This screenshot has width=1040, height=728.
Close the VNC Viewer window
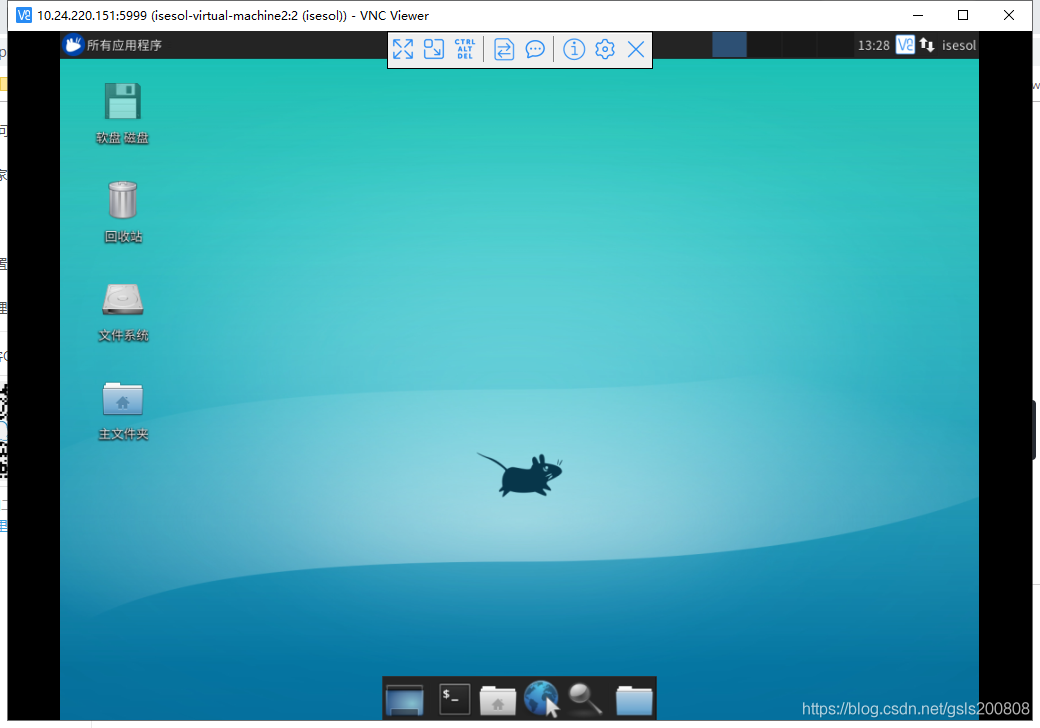click(1009, 15)
